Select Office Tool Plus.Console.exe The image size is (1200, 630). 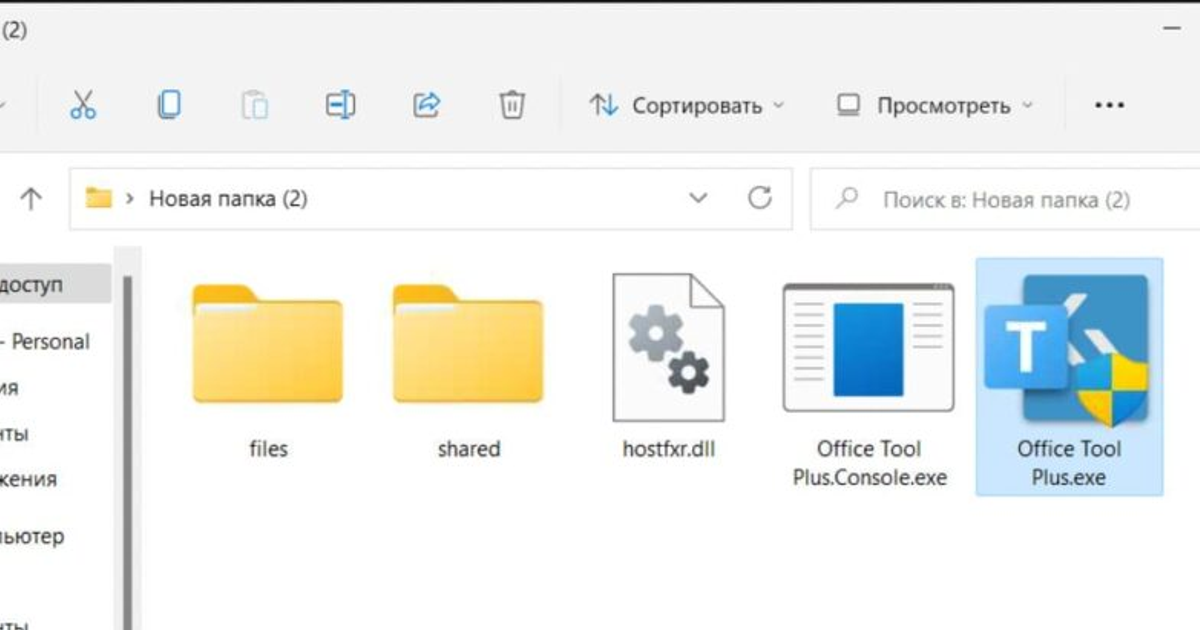869,387
